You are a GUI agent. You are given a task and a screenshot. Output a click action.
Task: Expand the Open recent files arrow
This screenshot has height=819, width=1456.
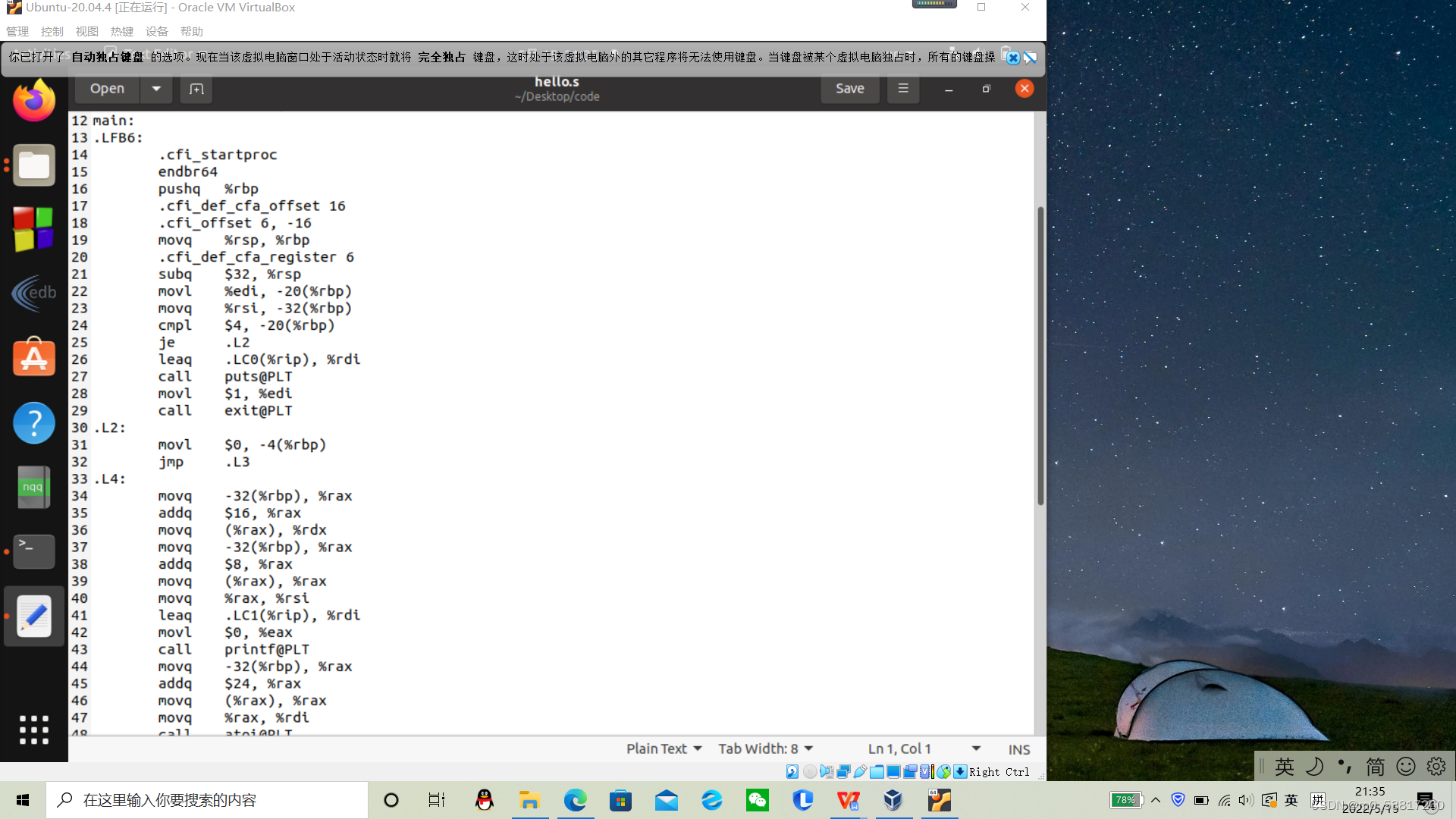click(156, 89)
